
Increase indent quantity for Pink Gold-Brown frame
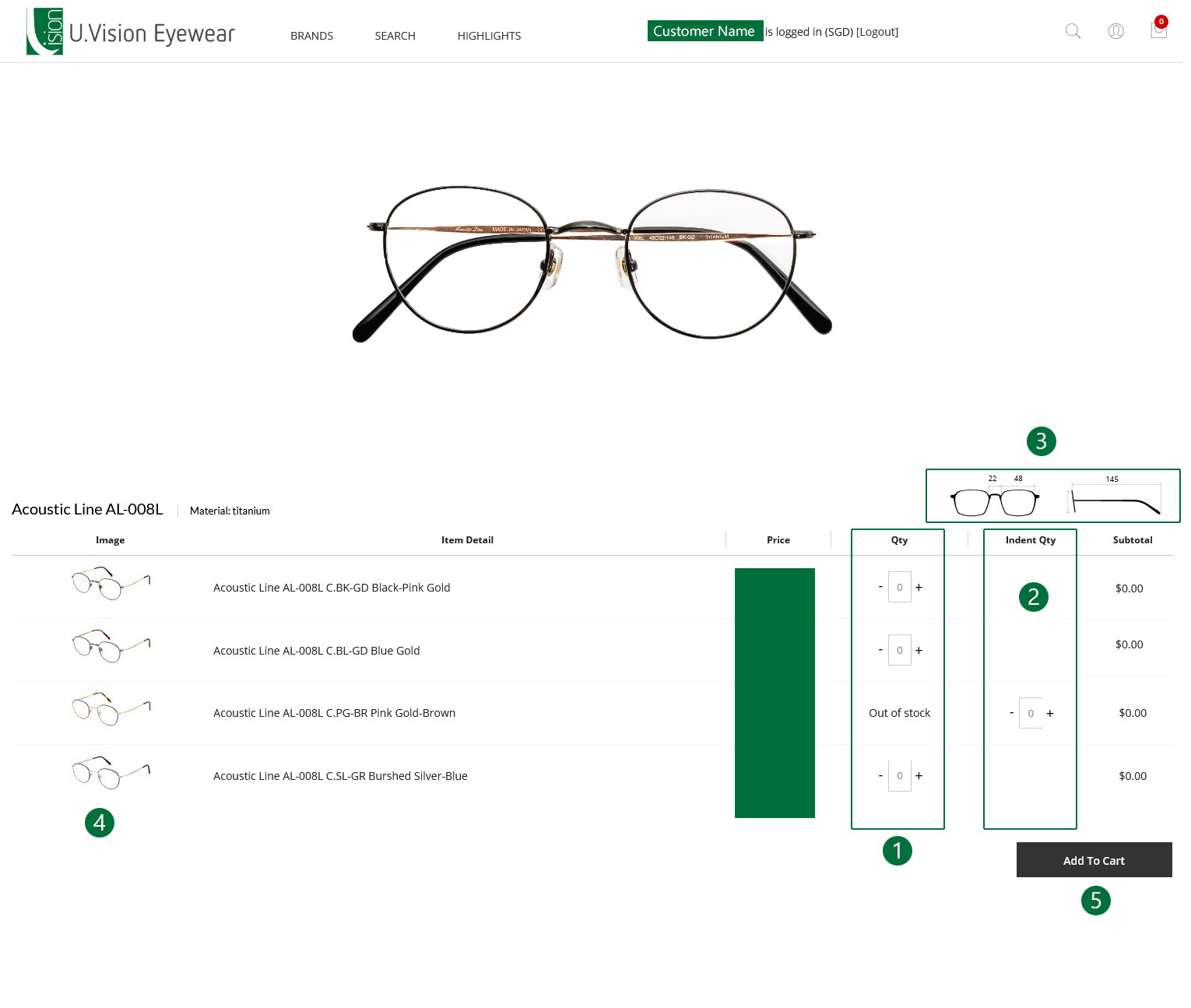(1049, 714)
